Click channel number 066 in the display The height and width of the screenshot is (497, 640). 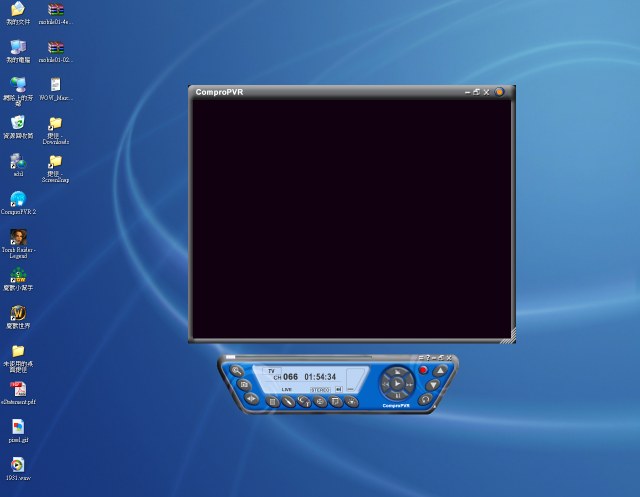pos(290,377)
